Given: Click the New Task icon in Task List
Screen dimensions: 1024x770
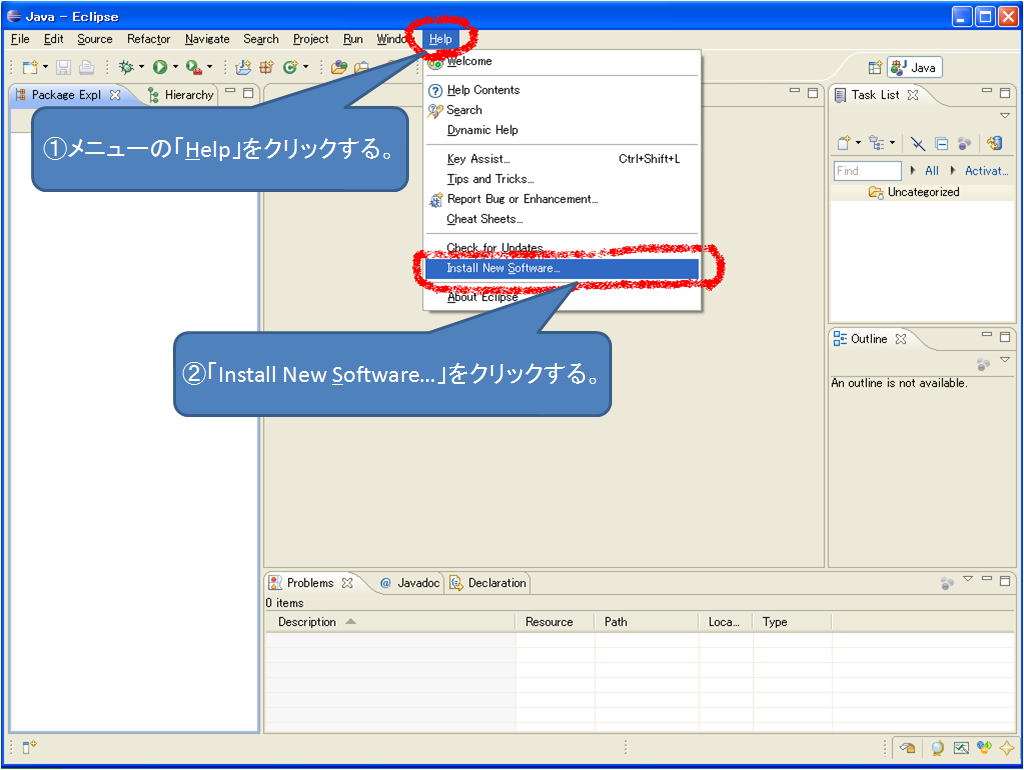Looking at the screenshot, I should (844, 143).
